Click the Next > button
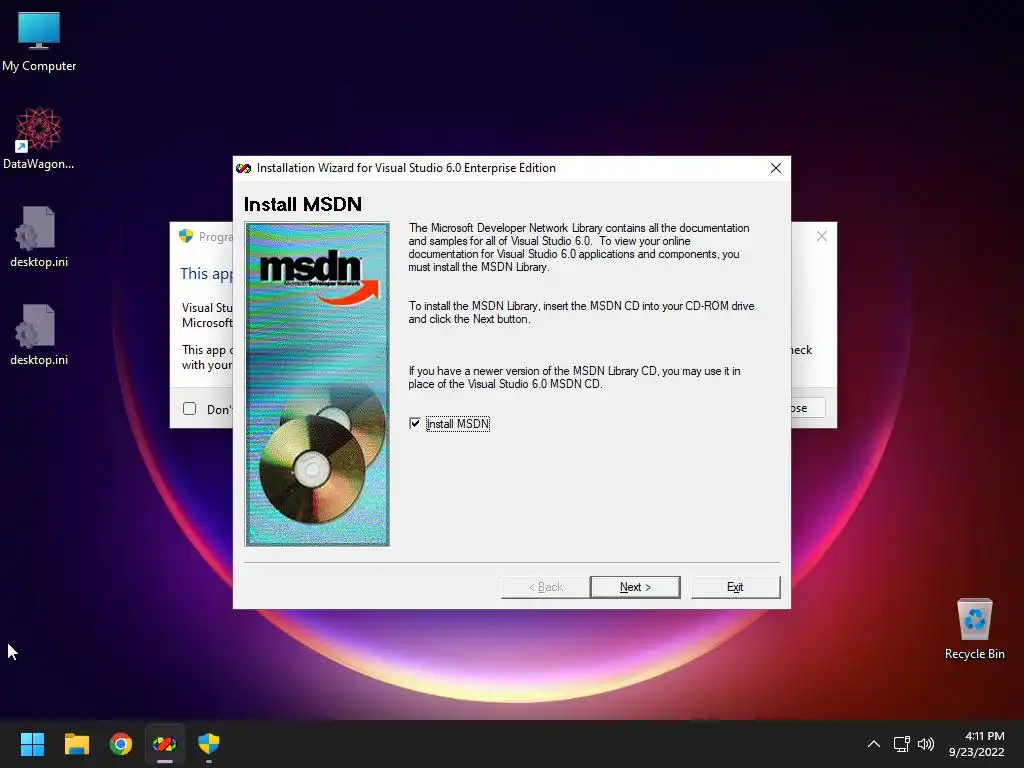Image resolution: width=1024 pixels, height=768 pixels. coord(635,586)
